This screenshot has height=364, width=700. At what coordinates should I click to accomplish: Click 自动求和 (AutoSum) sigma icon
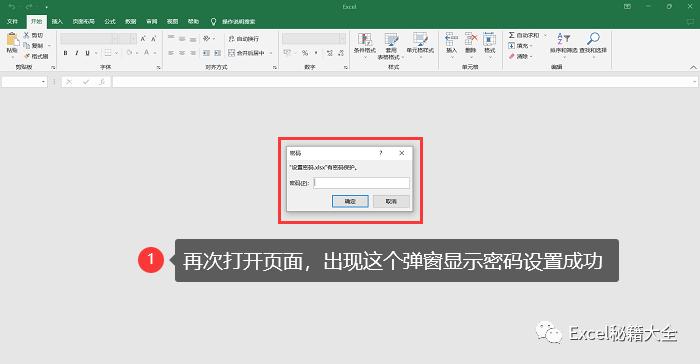(512, 35)
